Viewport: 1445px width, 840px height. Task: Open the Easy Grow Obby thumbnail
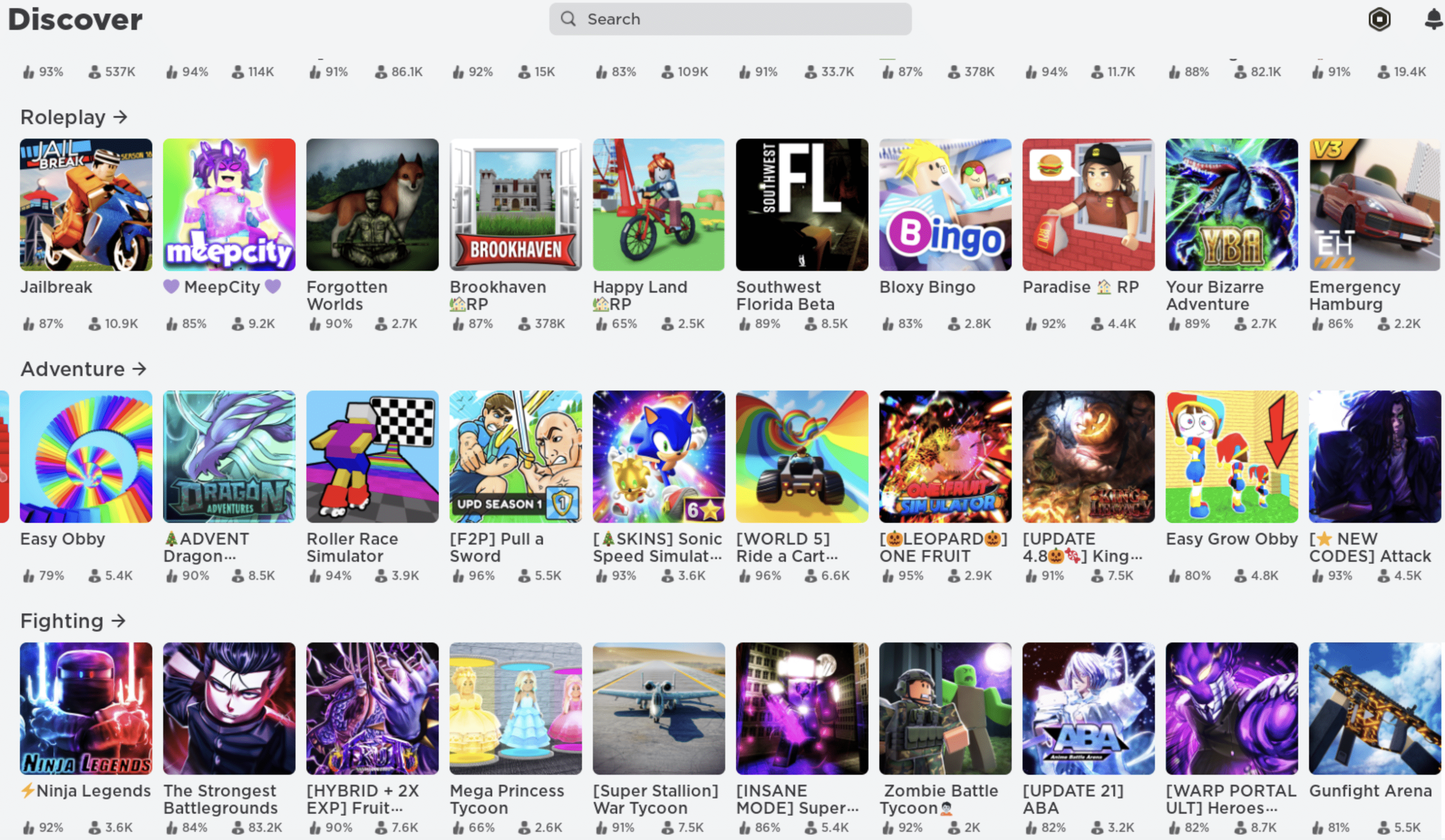[x=1232, y=457]
